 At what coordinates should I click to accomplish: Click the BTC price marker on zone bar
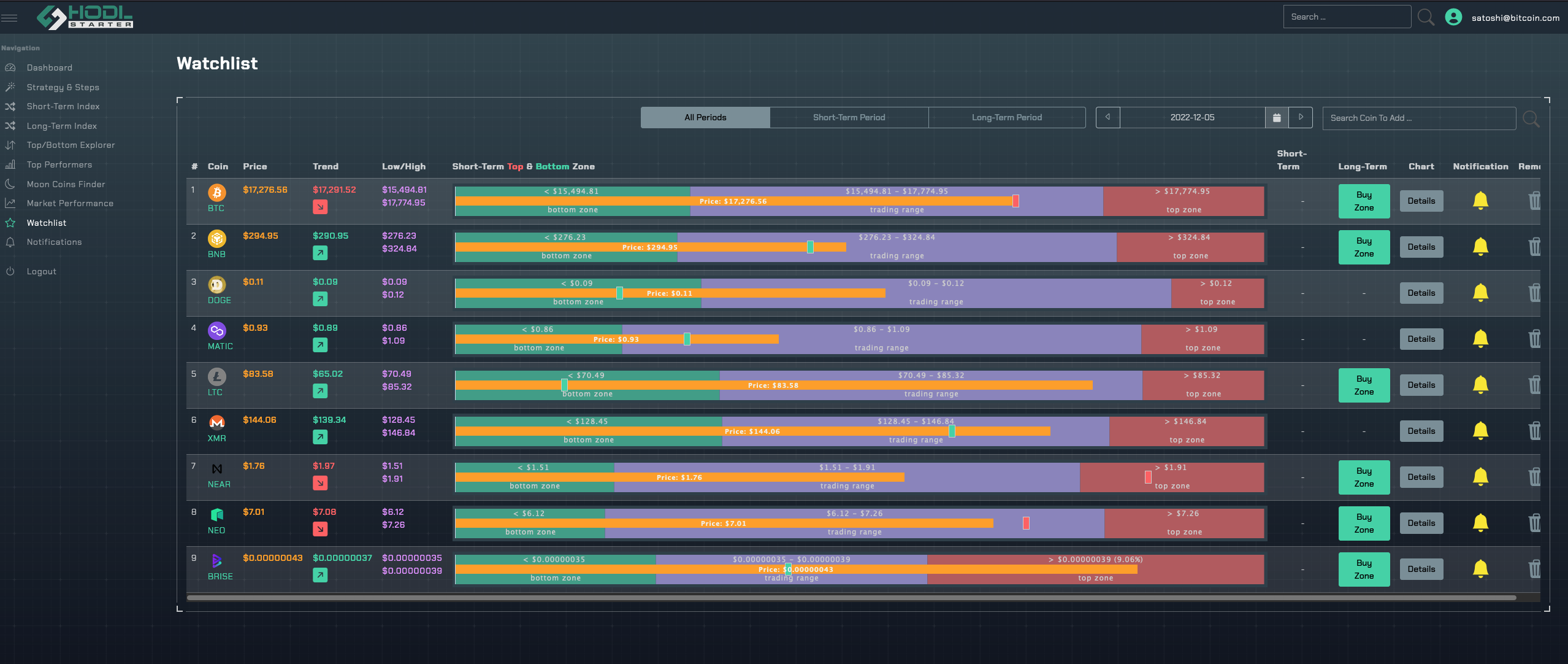[x=1015, y=201]
